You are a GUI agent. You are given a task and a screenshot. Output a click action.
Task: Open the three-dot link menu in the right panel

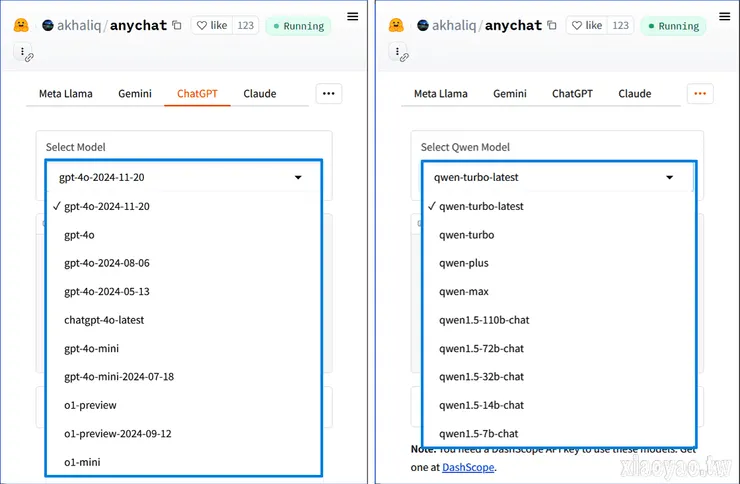[x=398, y=52]
